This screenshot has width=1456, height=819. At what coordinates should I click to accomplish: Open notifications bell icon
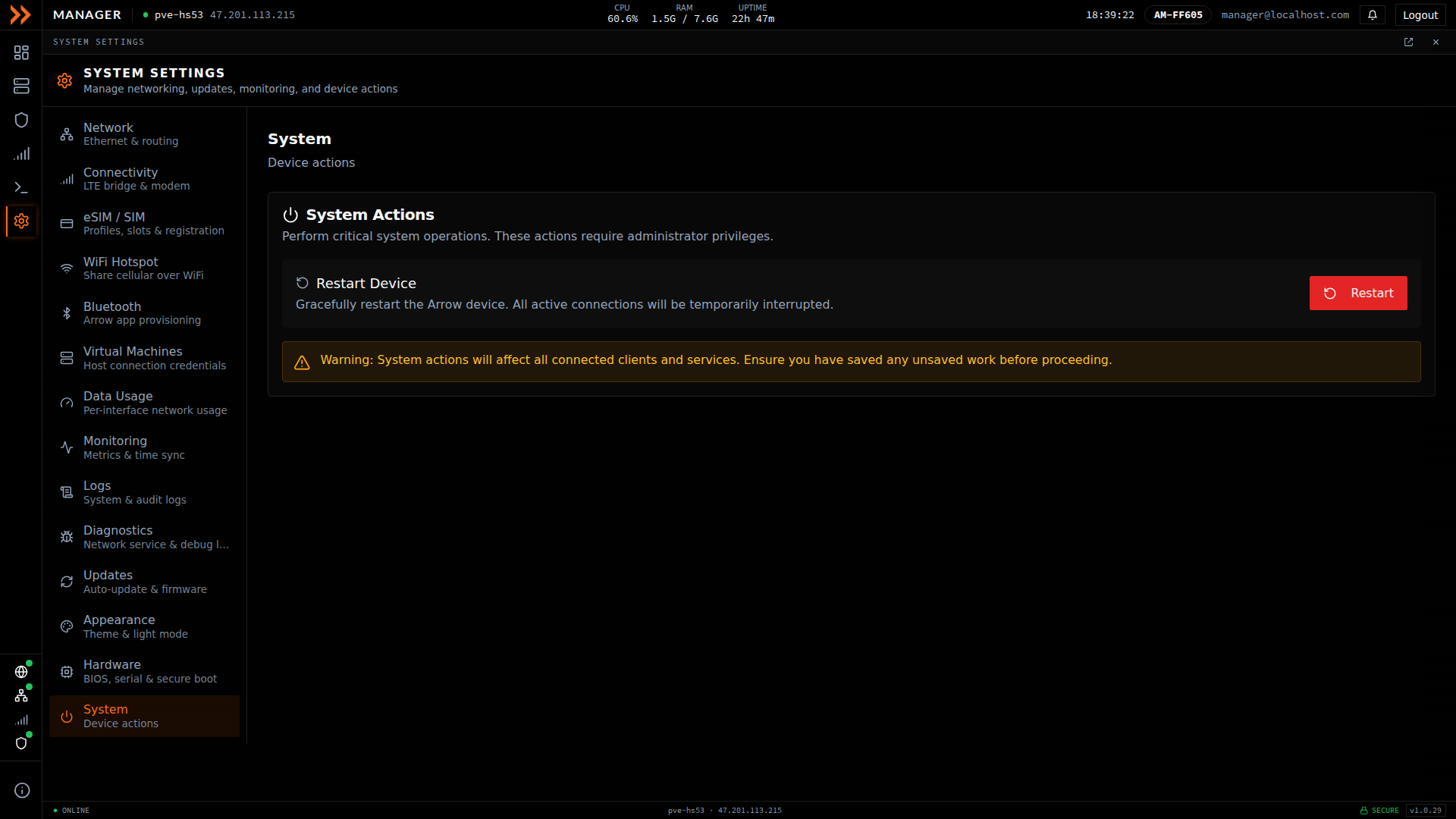point(1373,15)
